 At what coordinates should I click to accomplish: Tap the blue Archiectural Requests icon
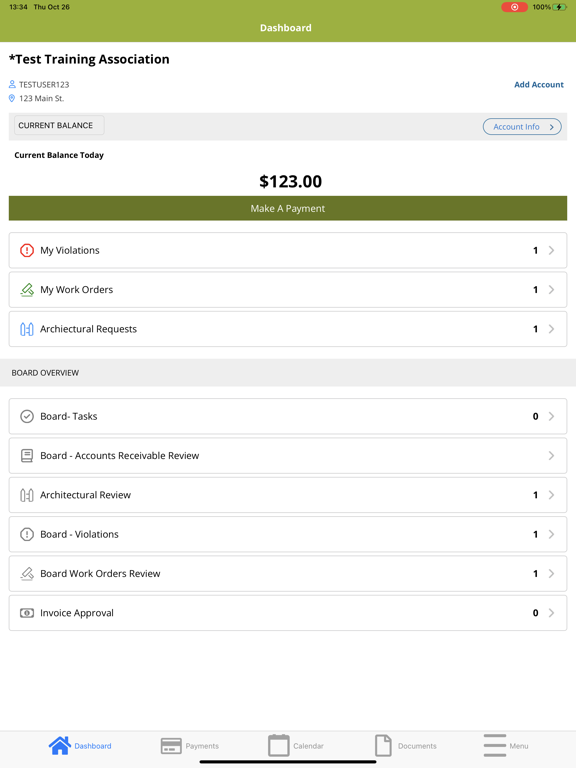pyautogui.click(x=27, y=329)
